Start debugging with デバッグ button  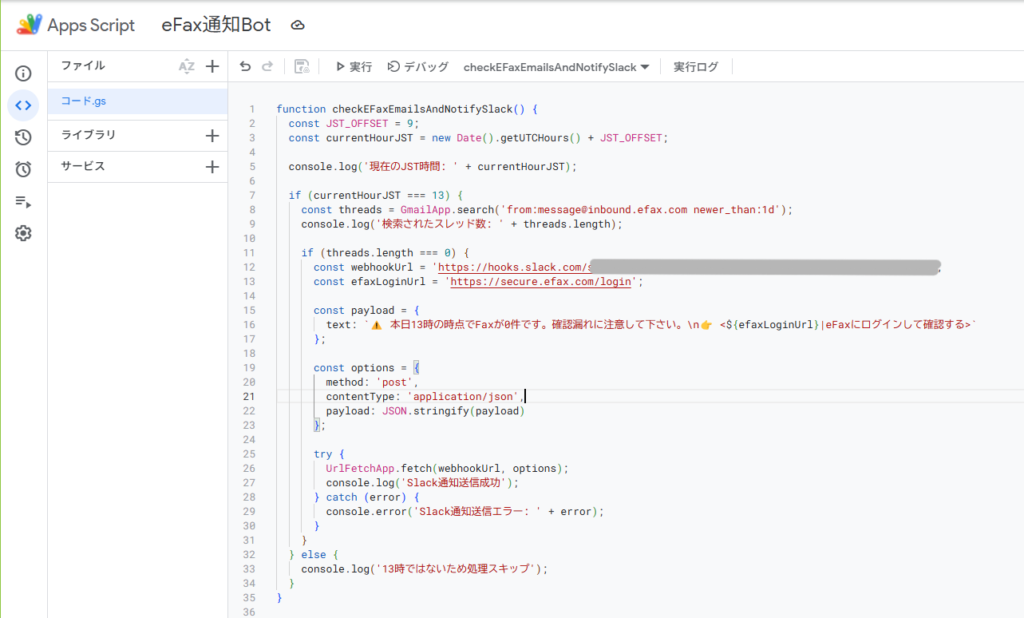coord(417,67)
